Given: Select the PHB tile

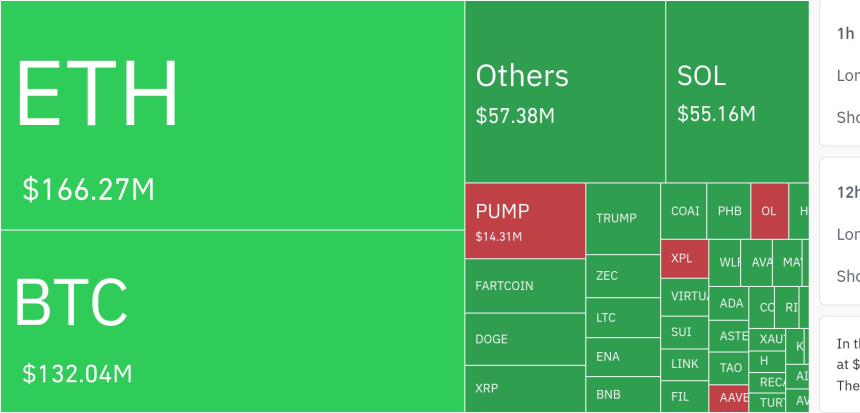Looking at the screenshot, I should point(729,211).
